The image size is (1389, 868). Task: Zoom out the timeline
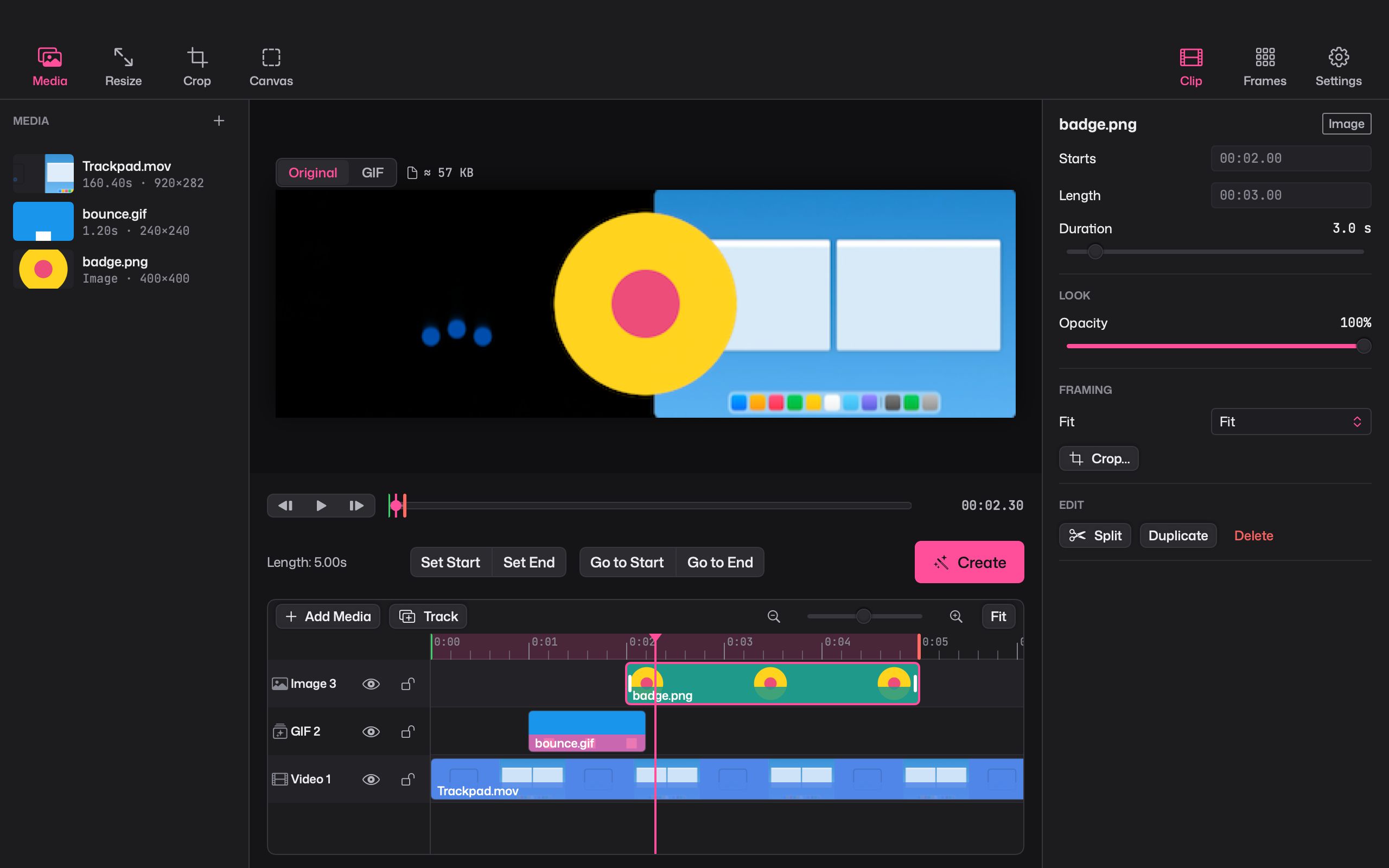tap(774, 616)
